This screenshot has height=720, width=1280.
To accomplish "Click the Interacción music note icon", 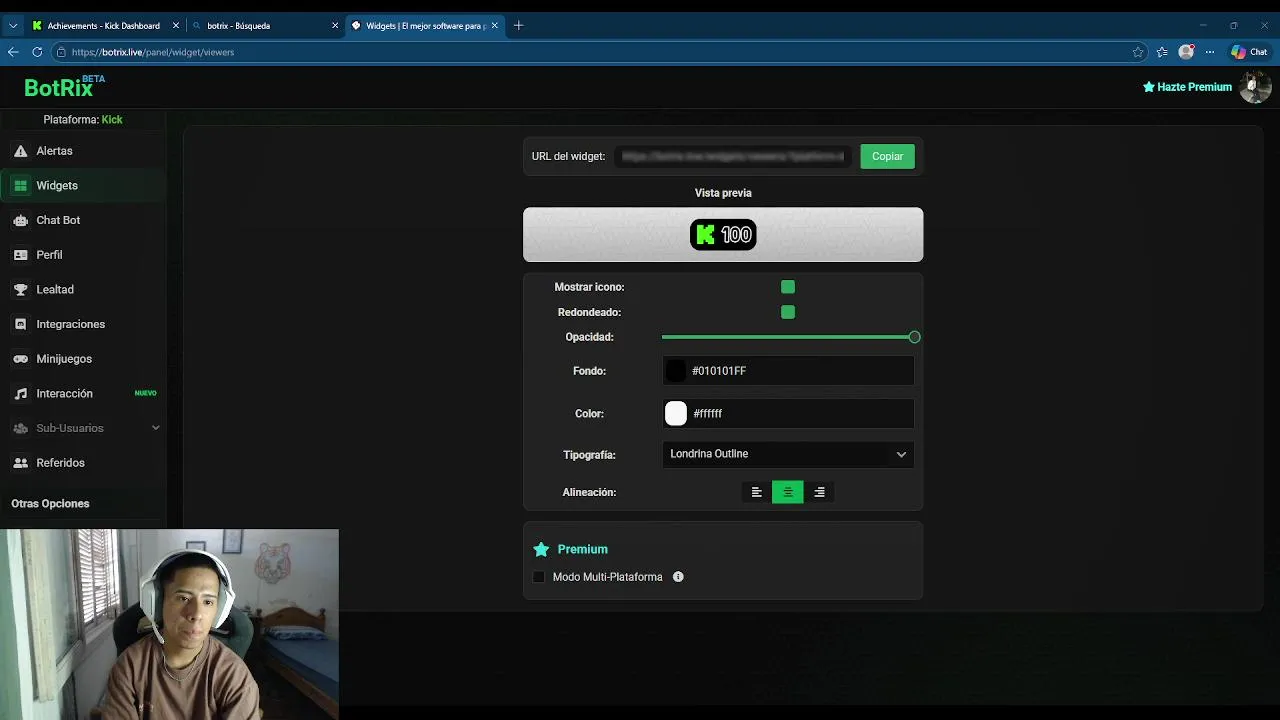I will [x=20, y=394].
